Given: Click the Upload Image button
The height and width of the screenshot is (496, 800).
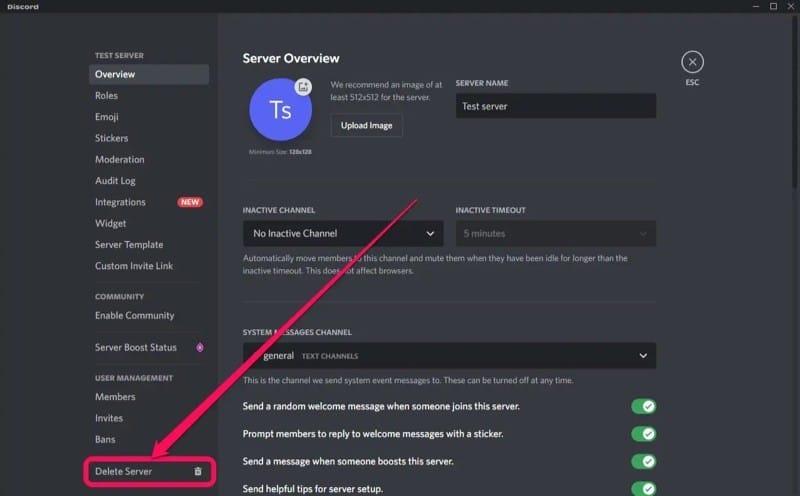Looking at the screenshot, I should point(366,125).
